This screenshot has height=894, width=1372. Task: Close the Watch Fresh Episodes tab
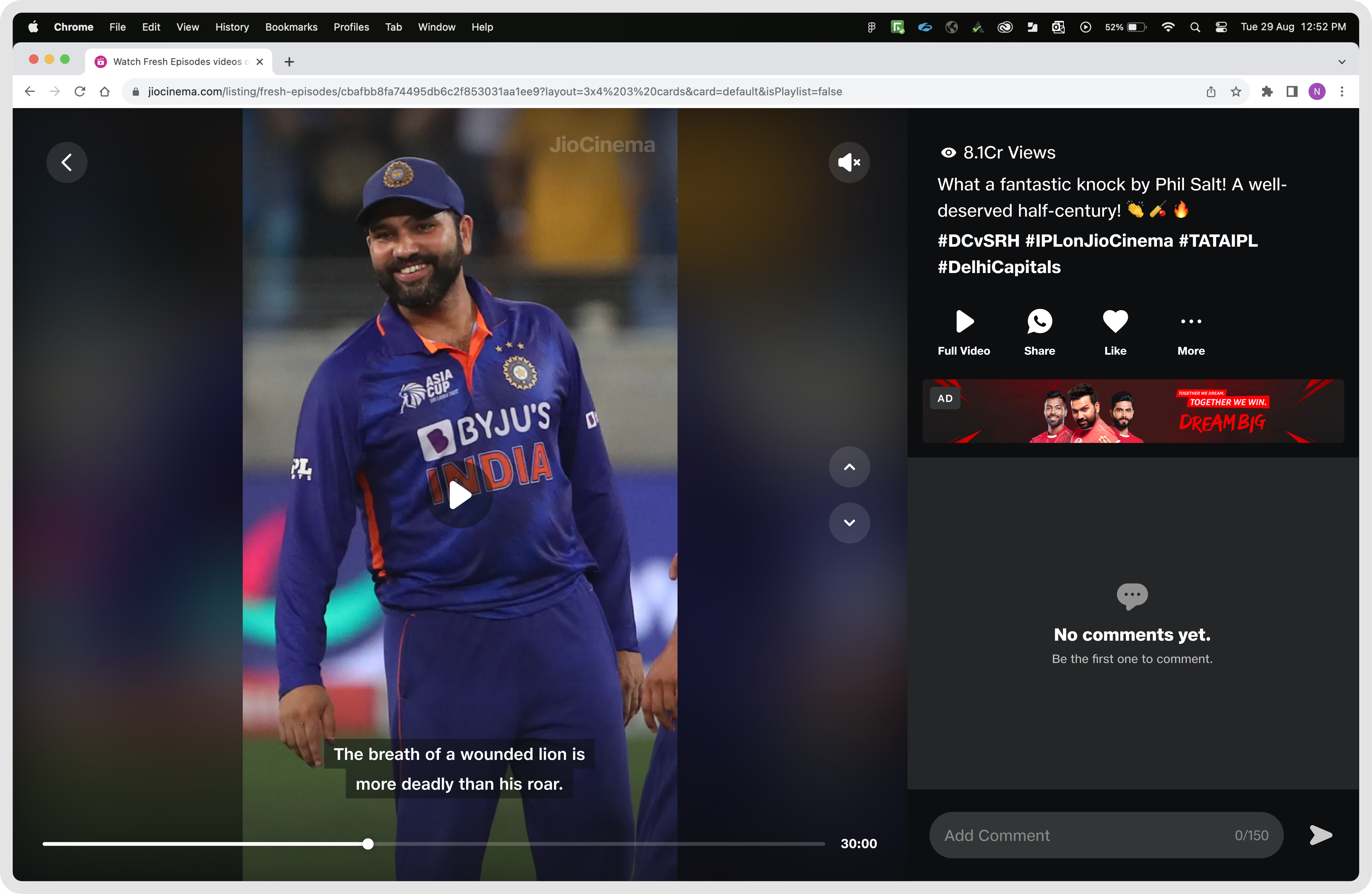click(259, 62)
